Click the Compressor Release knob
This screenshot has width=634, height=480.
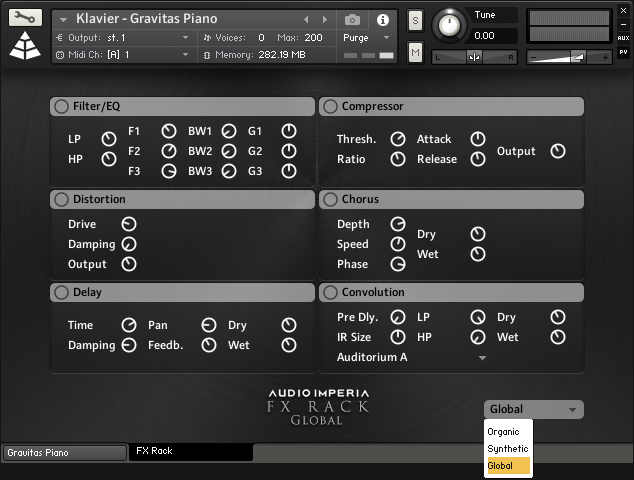[x=478, y=159]
